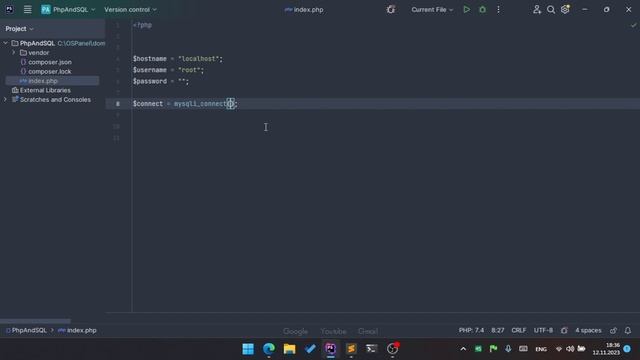The width and height of the screenshot is (640, 360).
Task: Change PHP: 7.4 language level
Action: pos(471,330)
